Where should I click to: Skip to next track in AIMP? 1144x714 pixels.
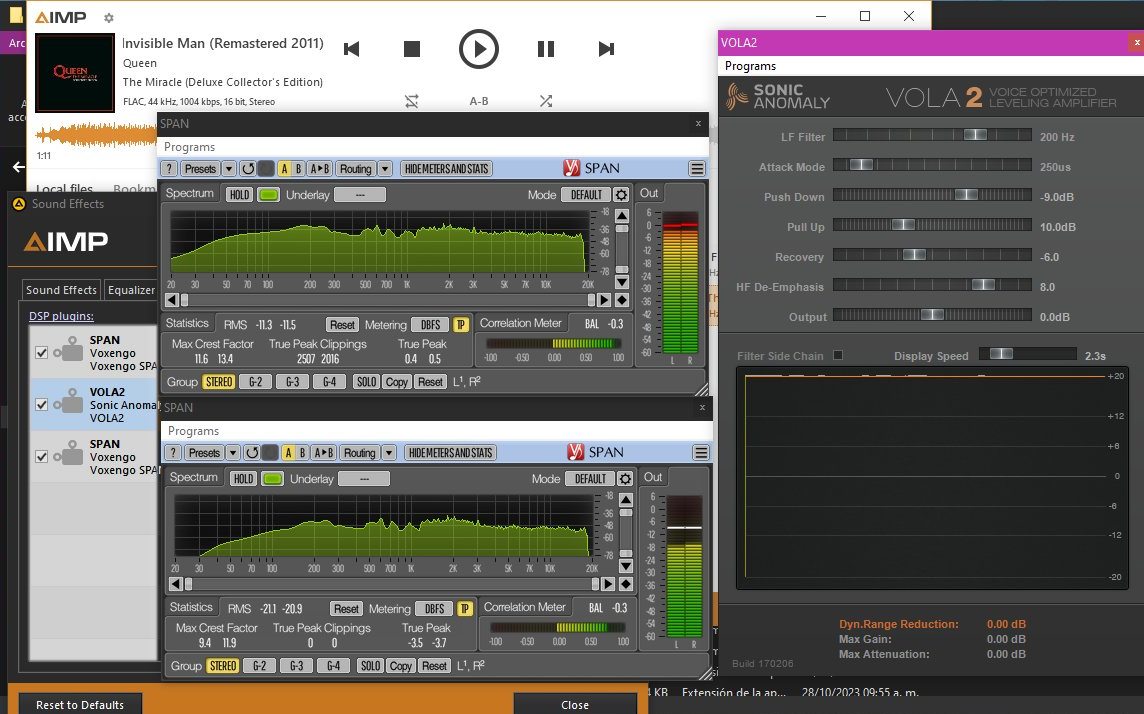[606, 49]
